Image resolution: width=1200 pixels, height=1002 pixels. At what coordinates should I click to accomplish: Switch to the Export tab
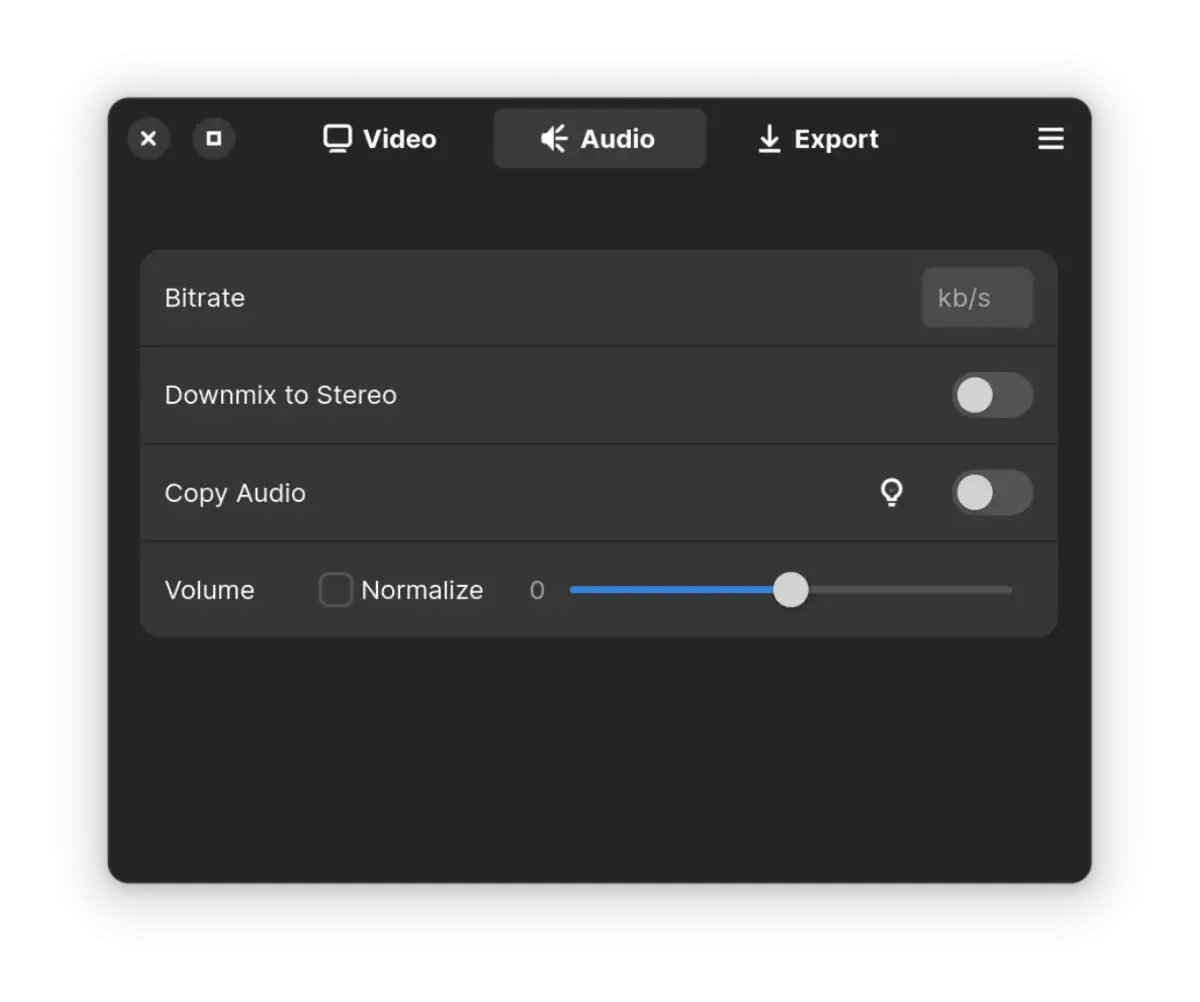point(818,138)
